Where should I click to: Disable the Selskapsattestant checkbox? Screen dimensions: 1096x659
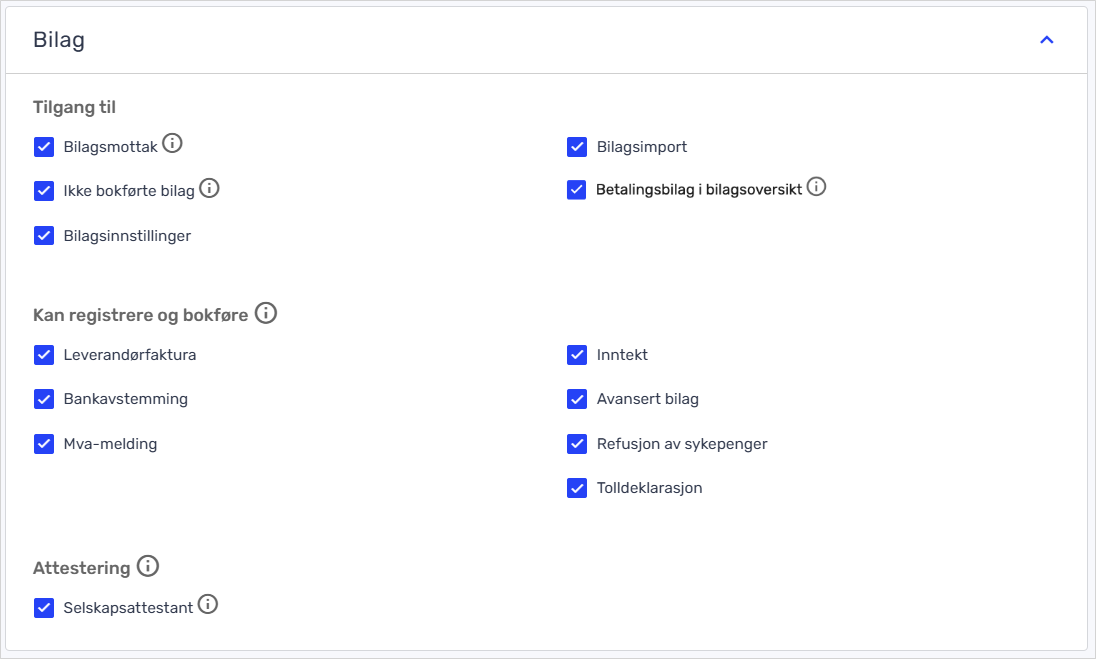[44, 608]
